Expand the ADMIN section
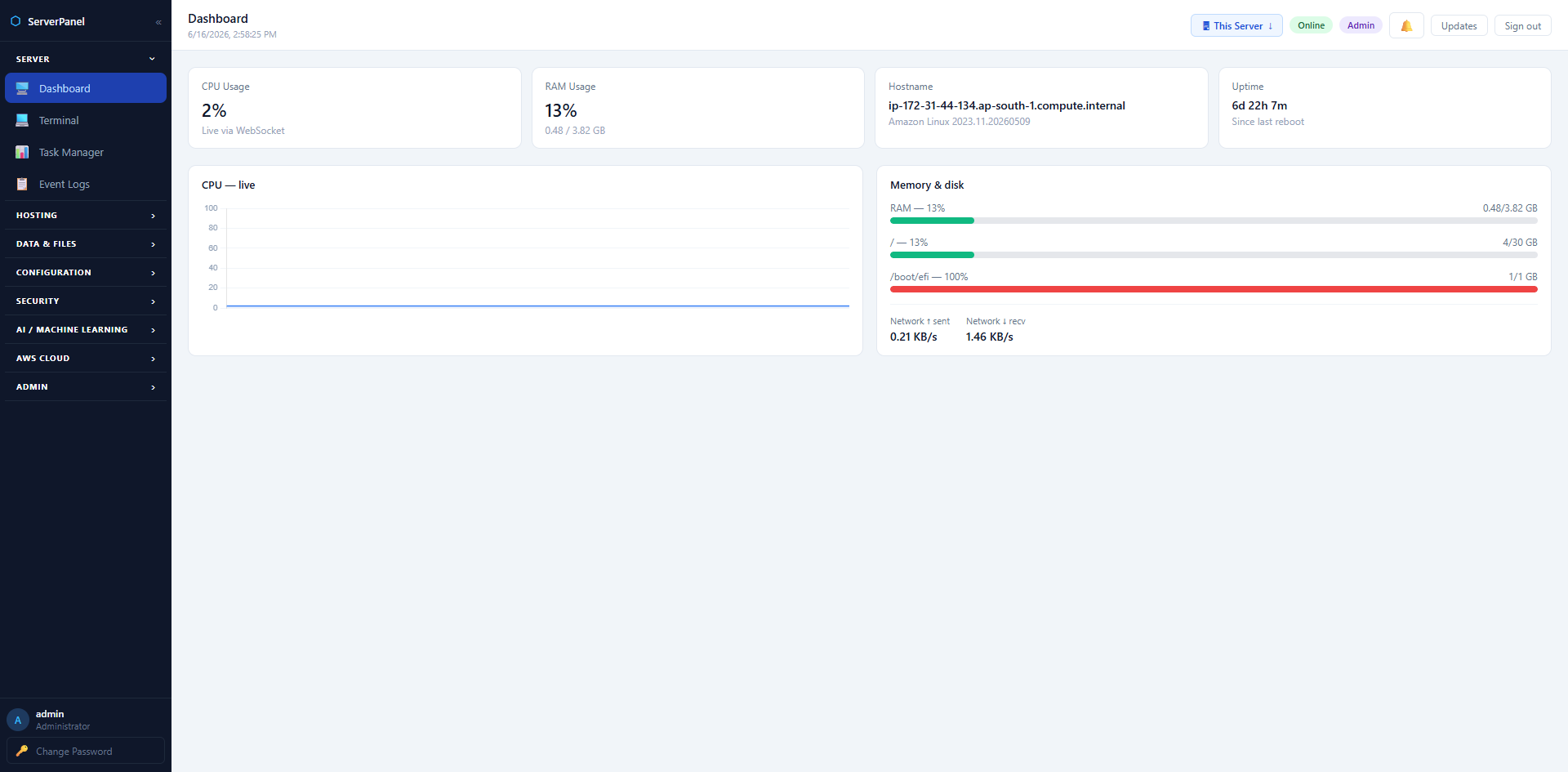The height and width of the screenshot is (772, 1568). [86, 386]
